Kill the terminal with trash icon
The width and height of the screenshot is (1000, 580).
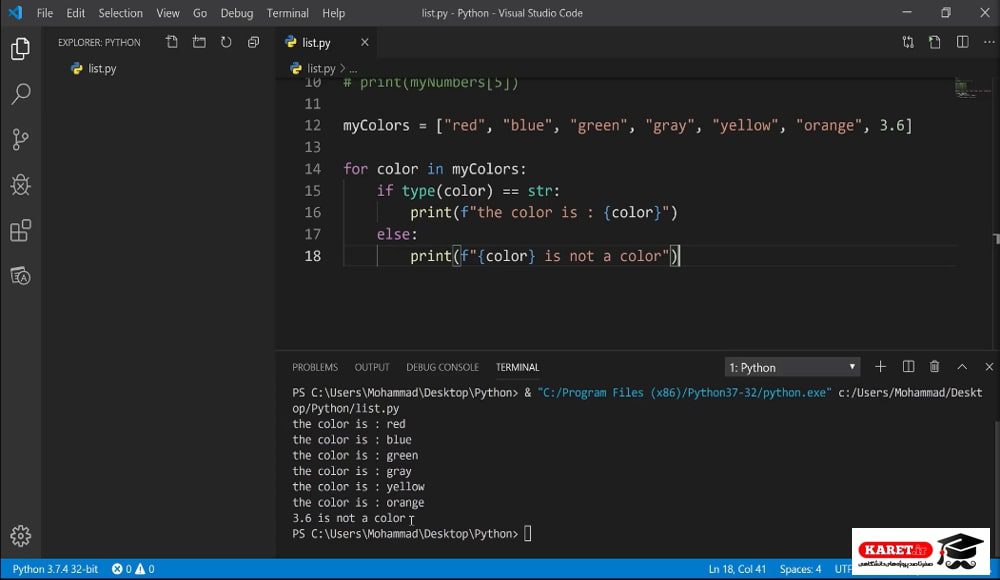pyautogui.click(x=934, y=367)
